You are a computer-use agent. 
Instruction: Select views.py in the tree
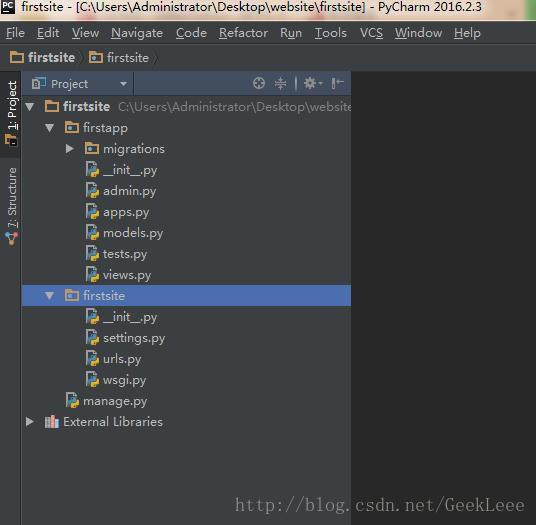click(x=186, y=275)
